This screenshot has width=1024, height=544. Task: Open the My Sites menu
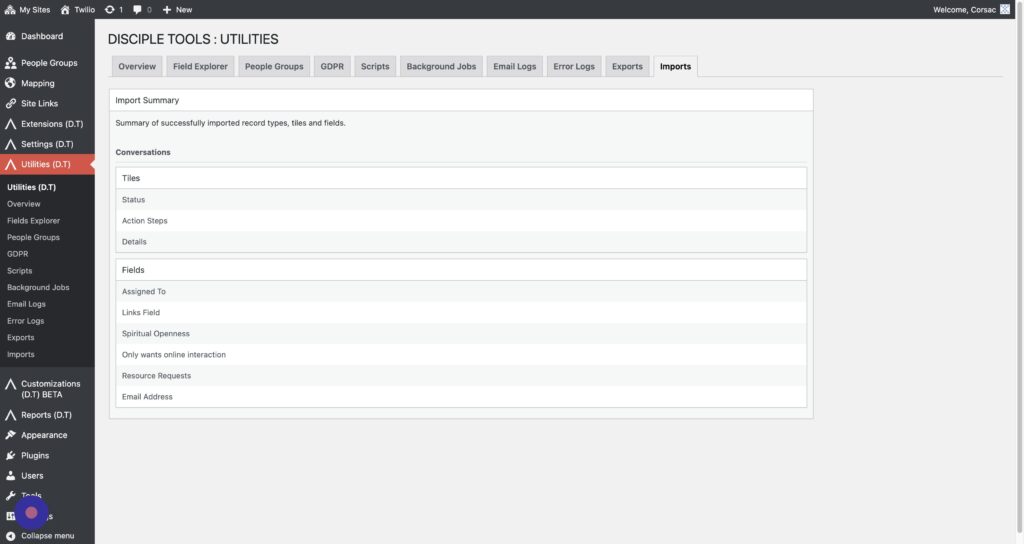[28, 9]
